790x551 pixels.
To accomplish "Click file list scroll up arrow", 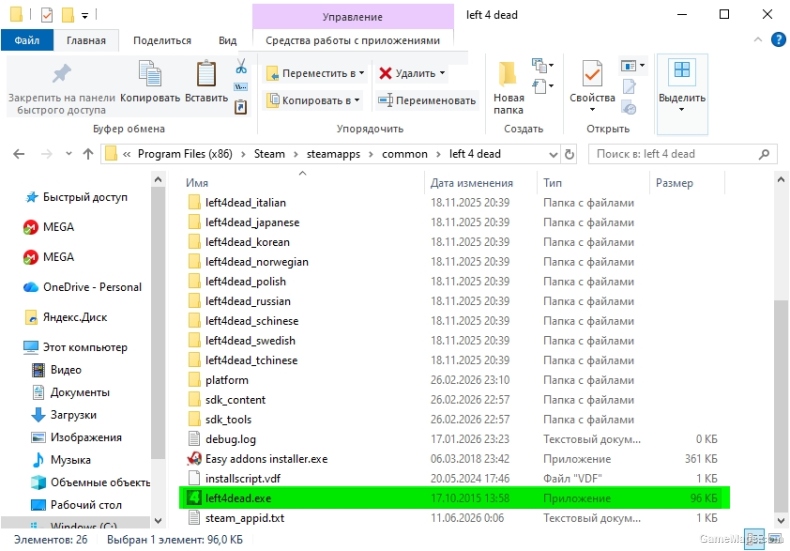I will [x=781, y=179].
